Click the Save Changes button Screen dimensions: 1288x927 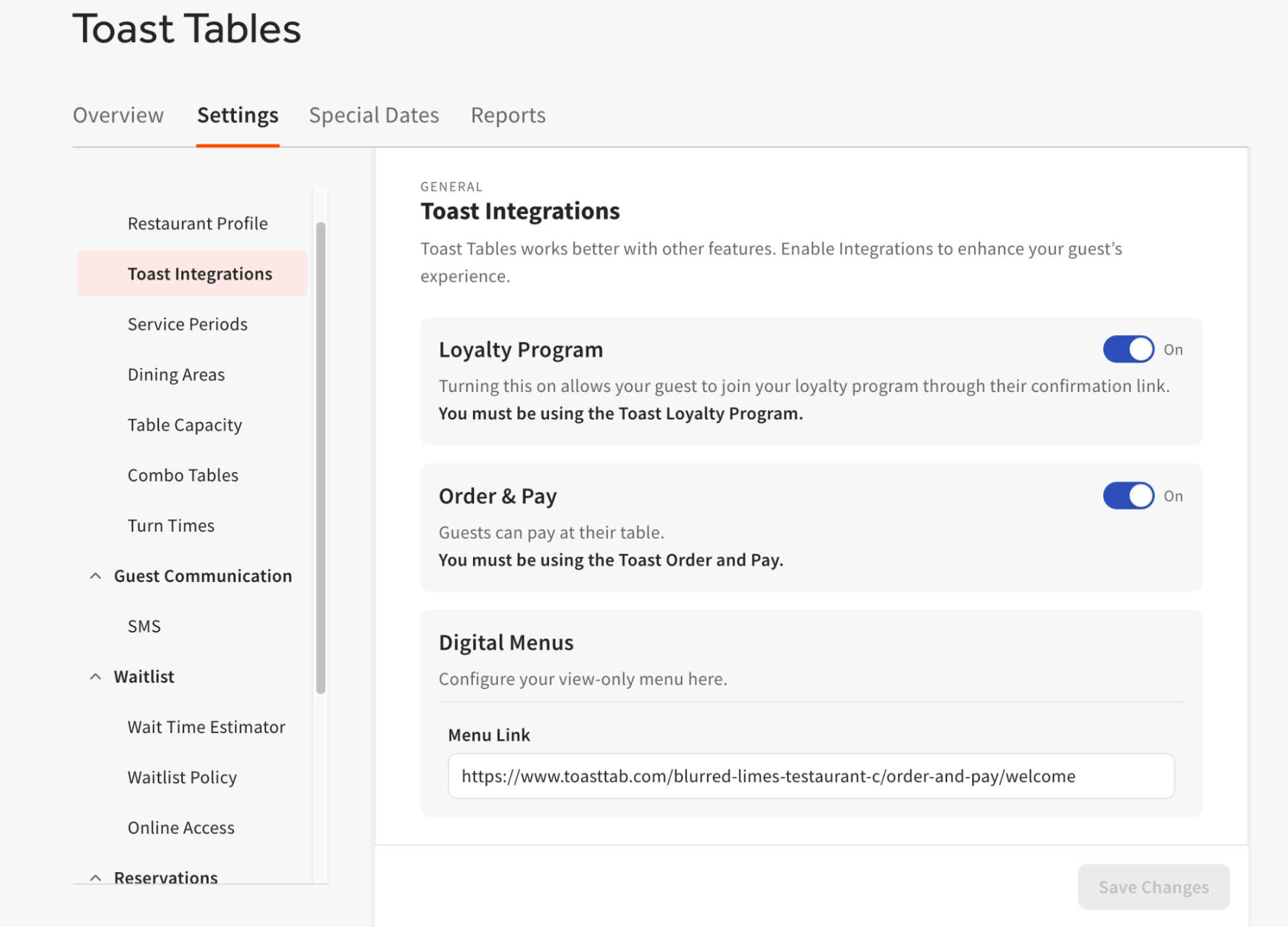(1153, 887)
